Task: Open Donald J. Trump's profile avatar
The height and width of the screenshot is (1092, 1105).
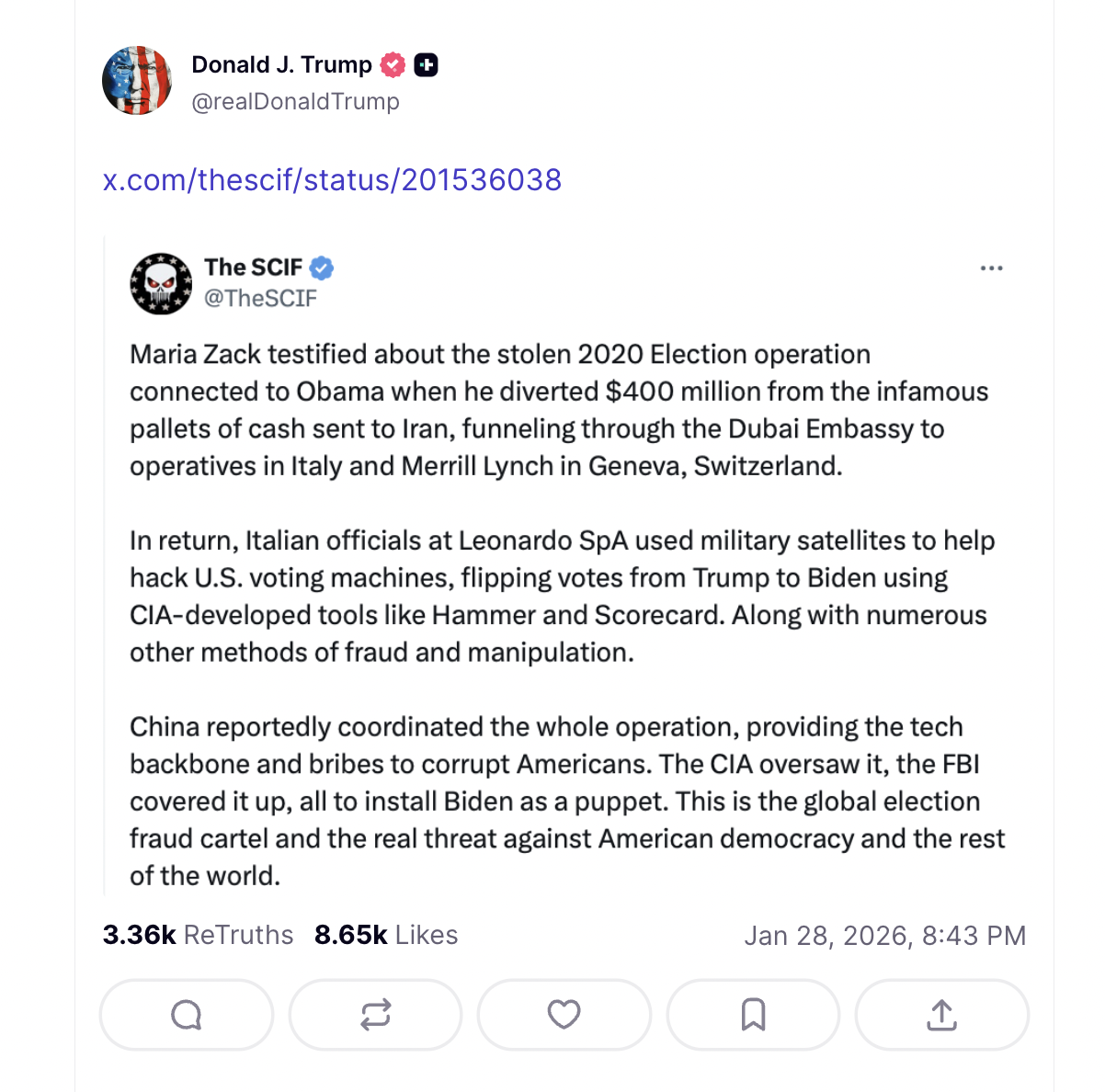Action: coord(137,81)
